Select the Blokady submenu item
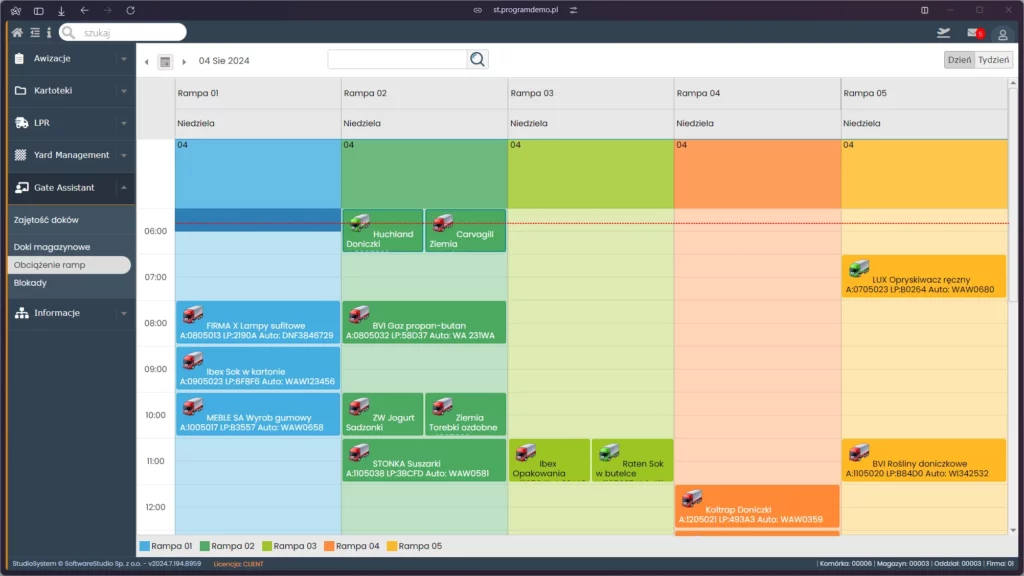Viewport: 1024px width, 576px height. tap(30, 283)
